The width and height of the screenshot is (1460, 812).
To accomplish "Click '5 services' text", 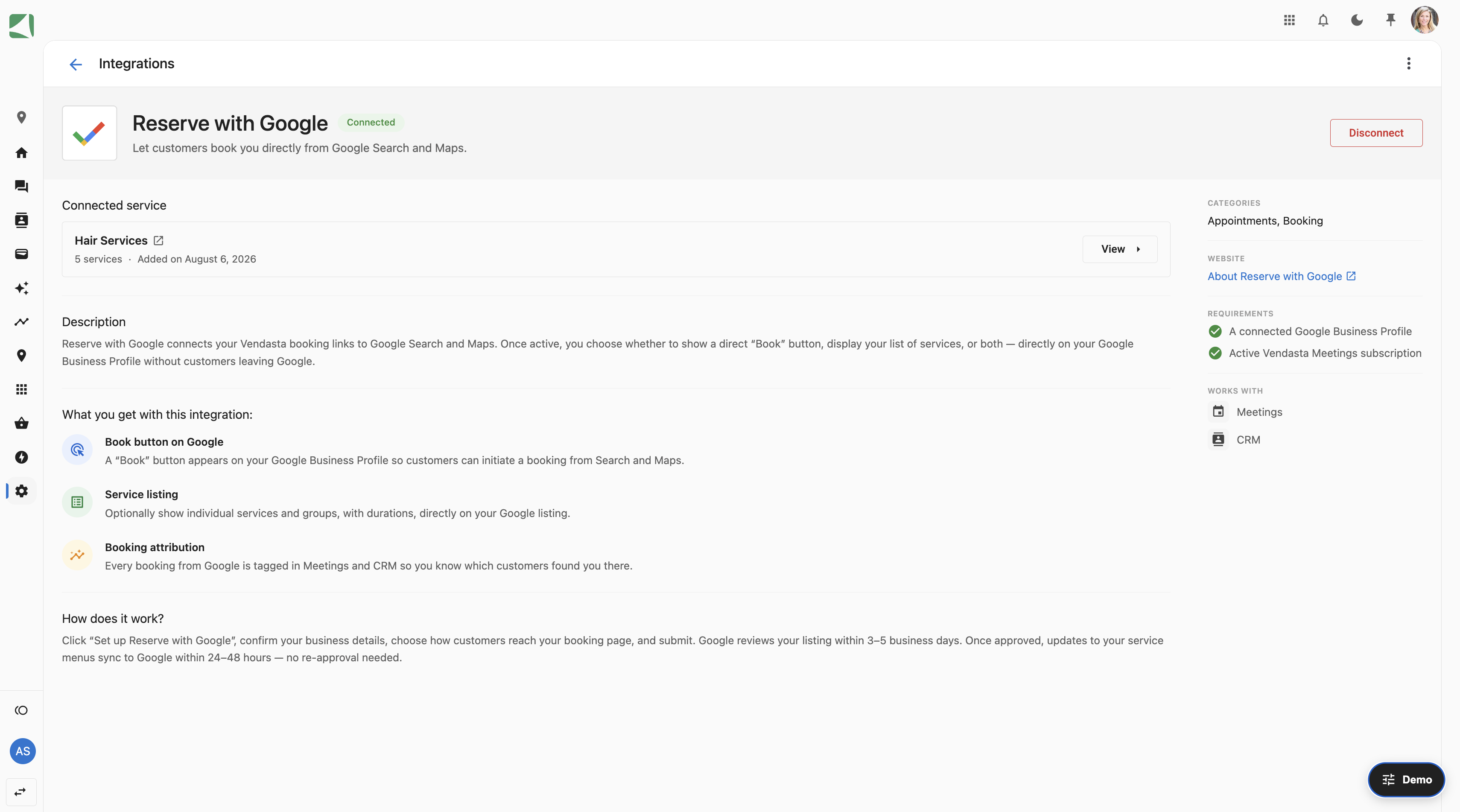I will (99, 260).
